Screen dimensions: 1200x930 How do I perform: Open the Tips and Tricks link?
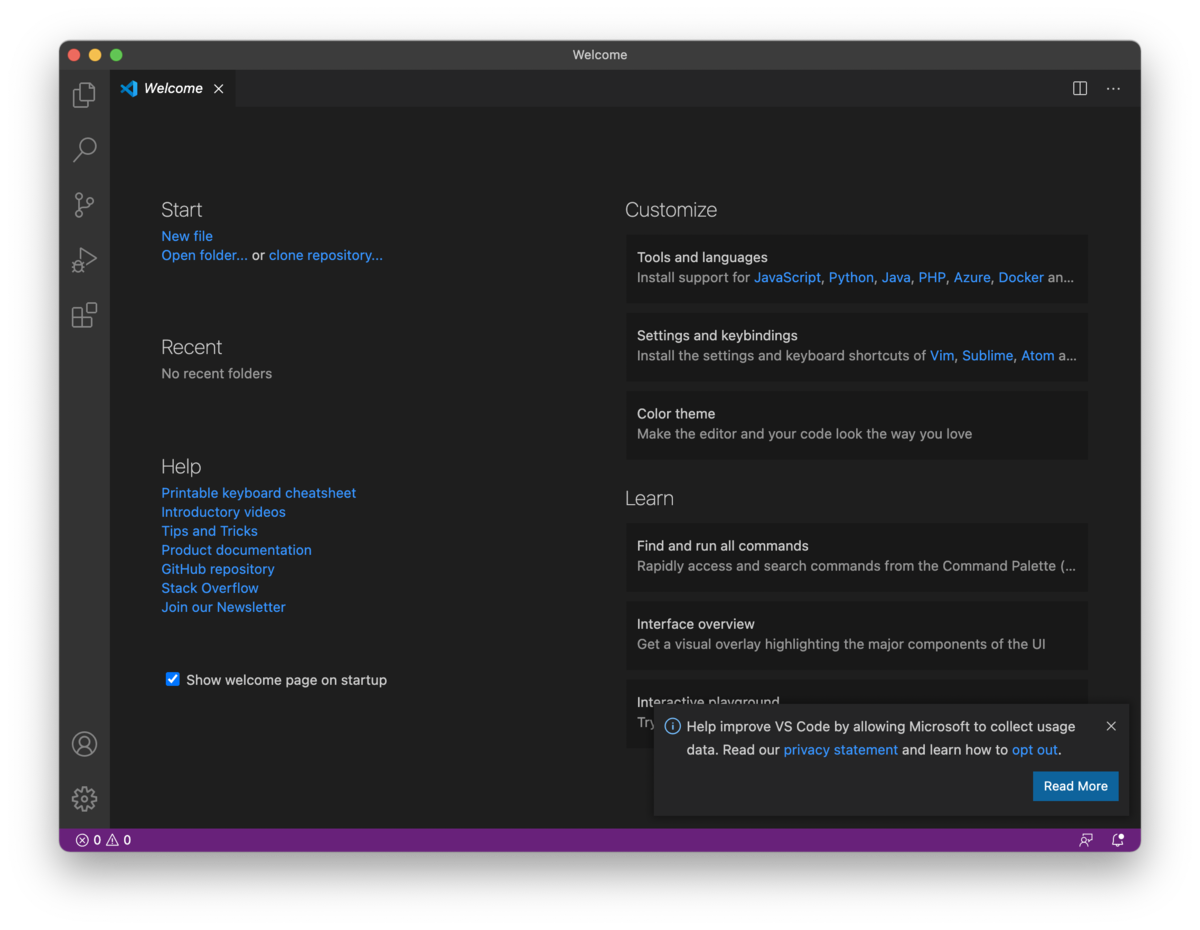(209, 531)
